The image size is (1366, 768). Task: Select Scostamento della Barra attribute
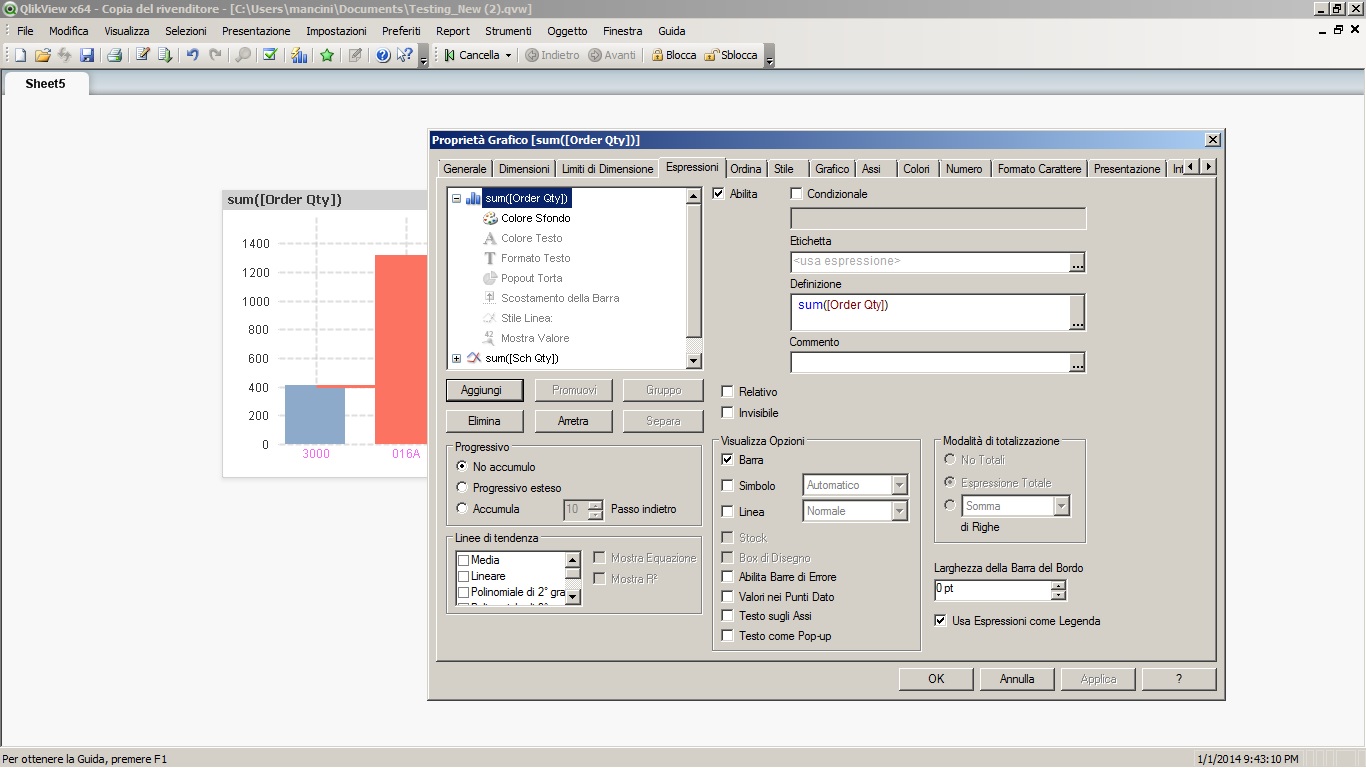(550, 298)
